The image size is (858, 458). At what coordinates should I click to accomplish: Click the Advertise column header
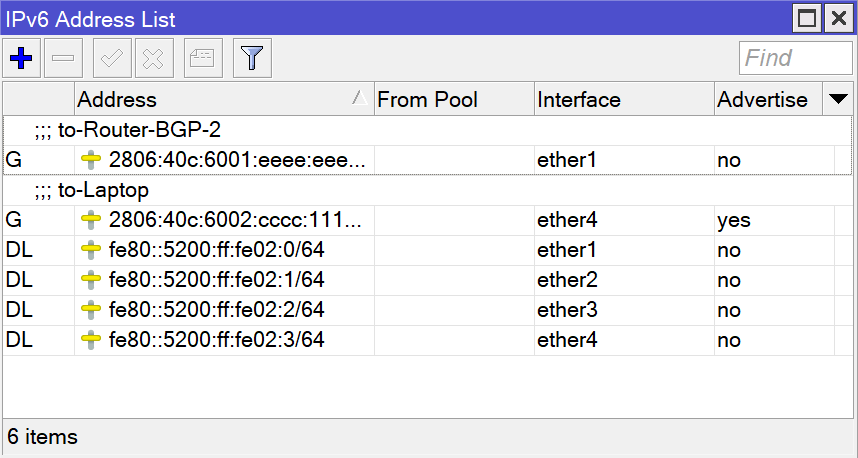(765, 99)
